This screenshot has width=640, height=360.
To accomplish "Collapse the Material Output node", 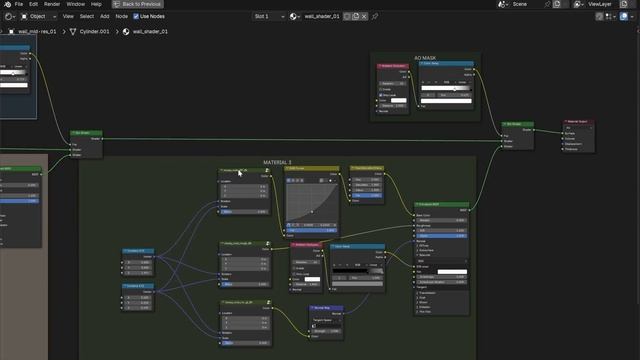I will pos(566,122).
